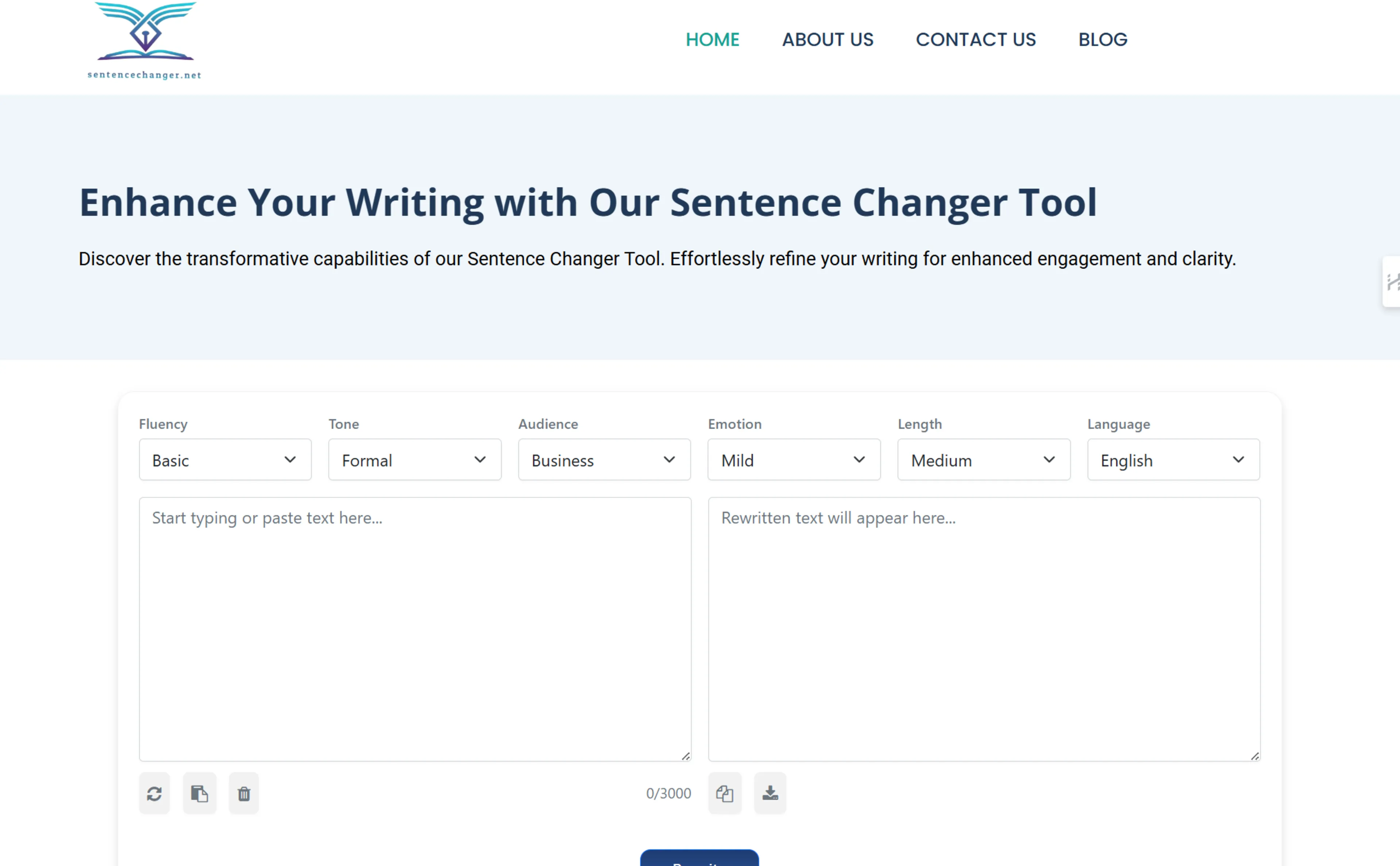
Task: Copy the rewritten text with the copy icon
Action: click(x=725, y=793)
